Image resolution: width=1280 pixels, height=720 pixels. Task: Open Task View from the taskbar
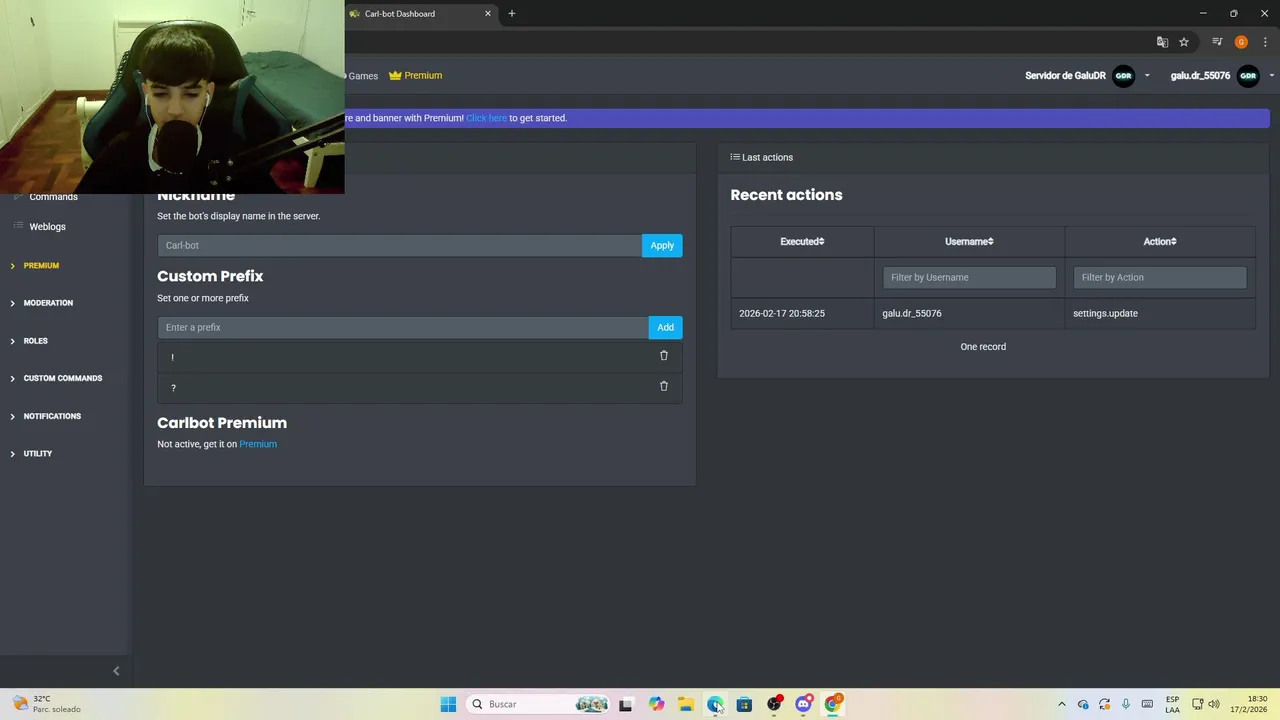[x=626, y=704]
